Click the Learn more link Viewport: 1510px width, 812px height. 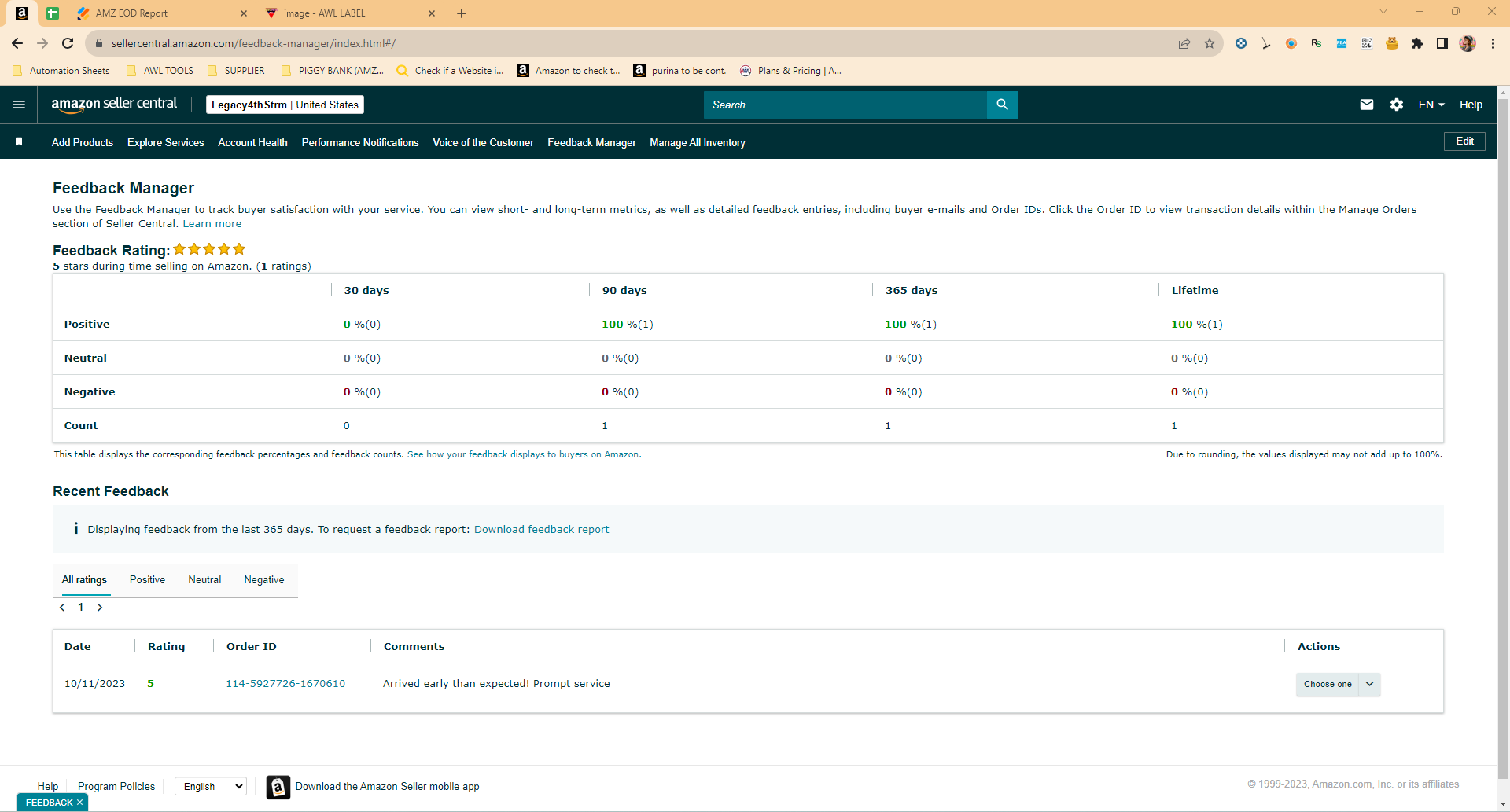[x=212, y=224]
